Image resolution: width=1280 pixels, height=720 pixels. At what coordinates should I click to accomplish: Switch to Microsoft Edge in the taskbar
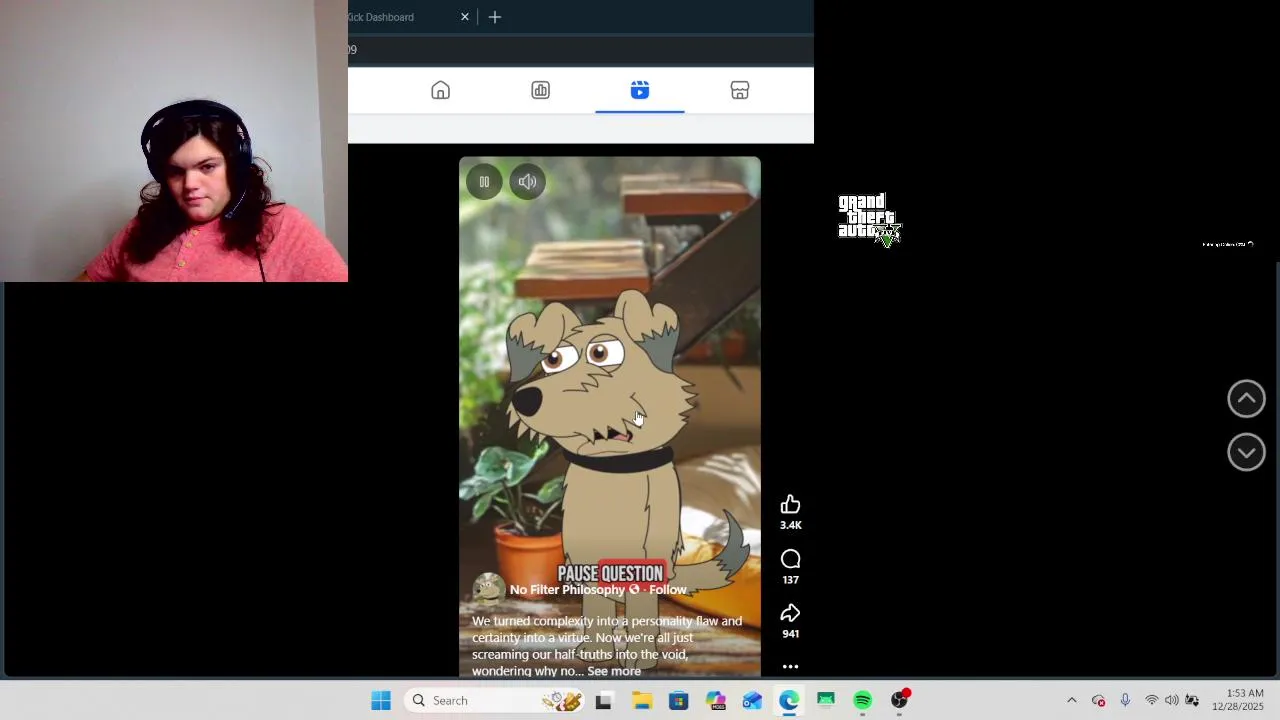(789, 701)
